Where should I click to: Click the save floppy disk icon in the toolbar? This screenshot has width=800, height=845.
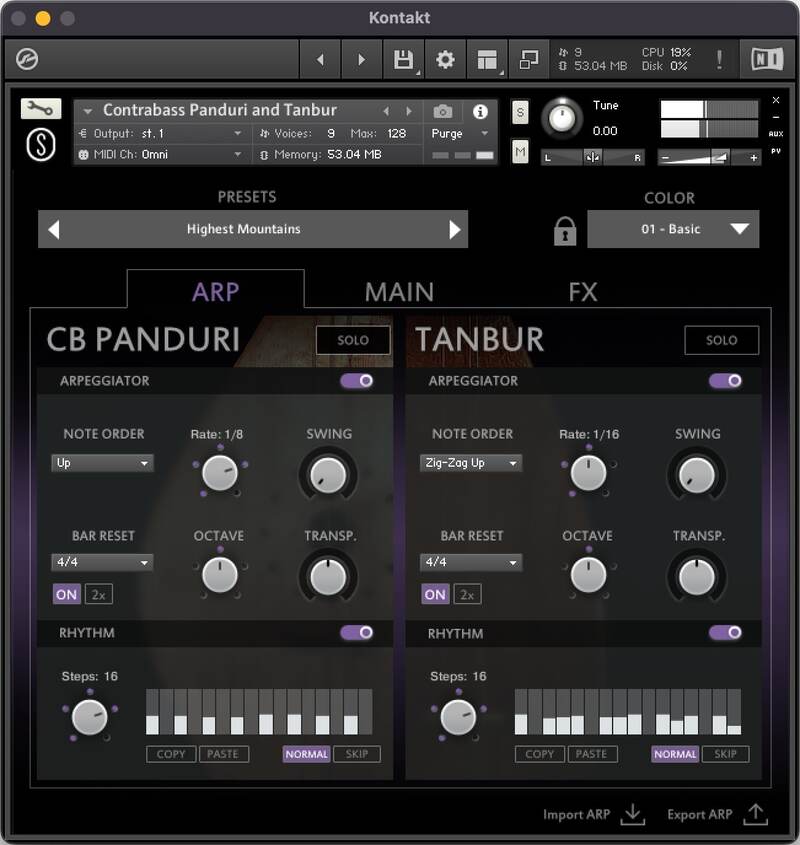(404, 58)
